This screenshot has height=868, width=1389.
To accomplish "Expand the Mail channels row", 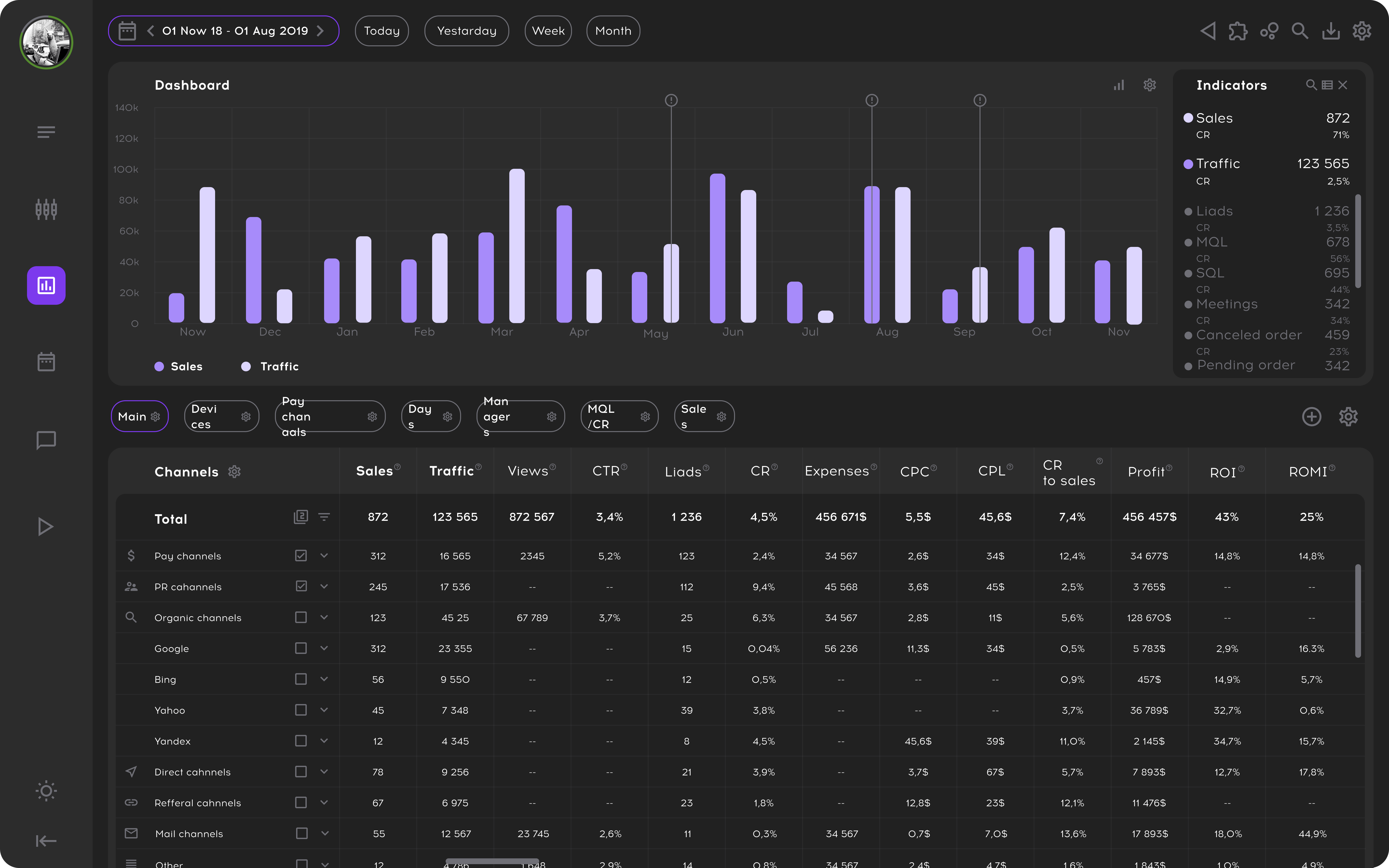I will coord(324,833).
